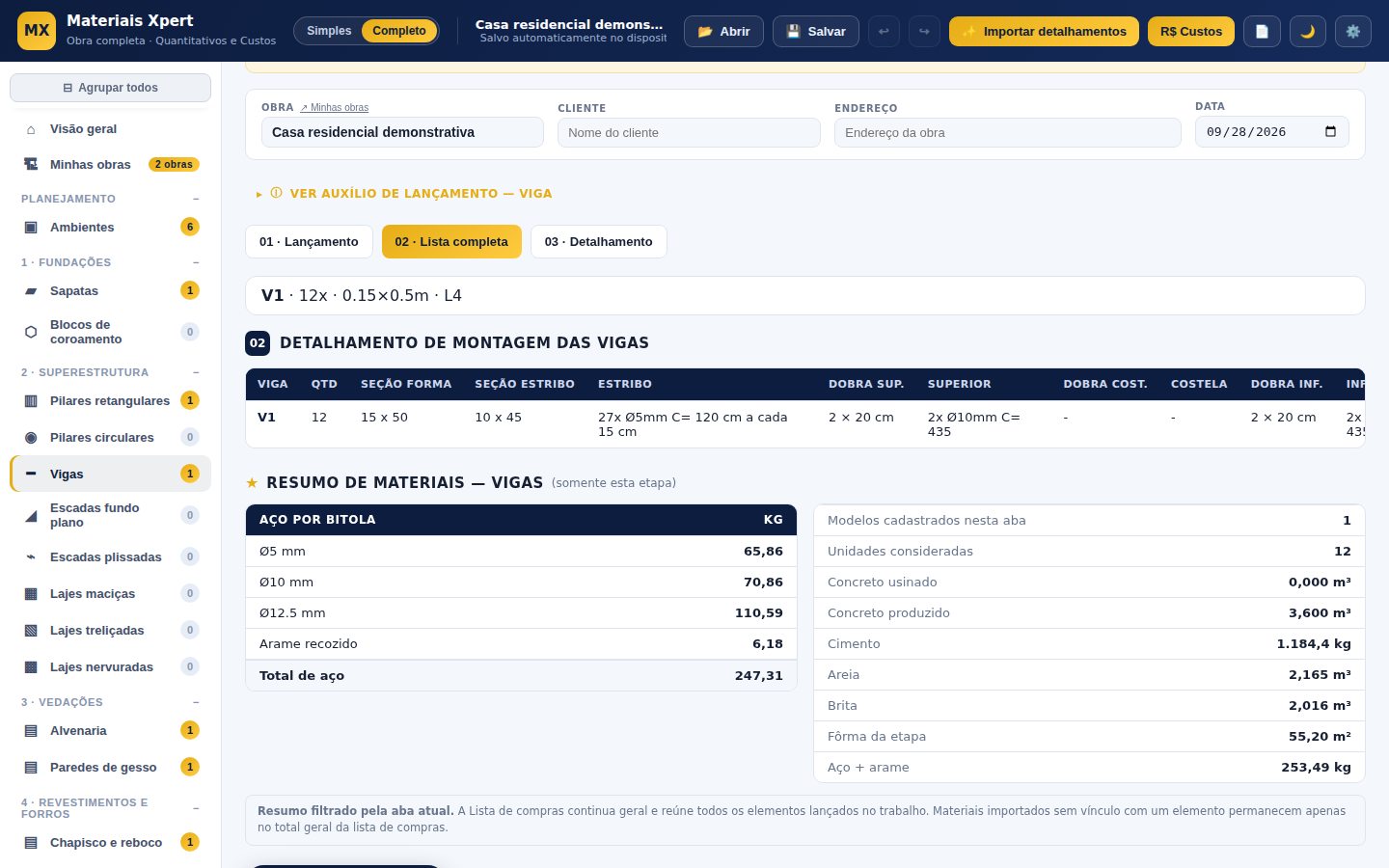Toggle dark mode moon icon
This screenshot has width=1389, height=868.
[x=1308, y=31]
